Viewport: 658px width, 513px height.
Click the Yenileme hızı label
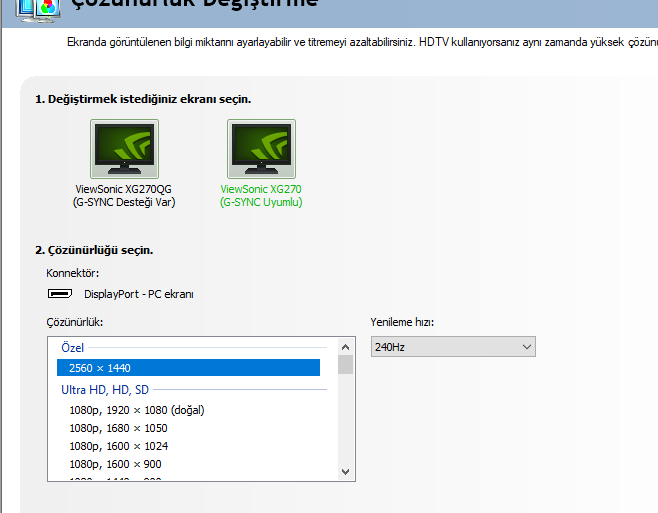402,322
